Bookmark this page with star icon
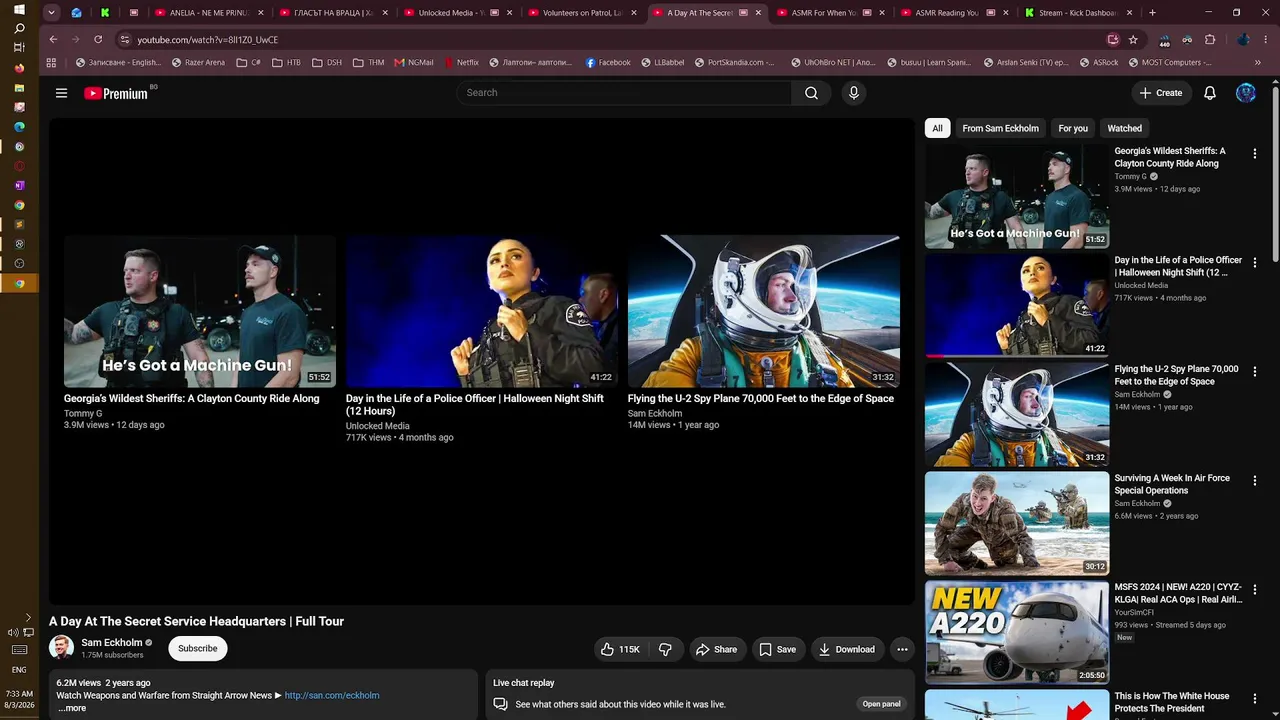 tap(1133, 39)
